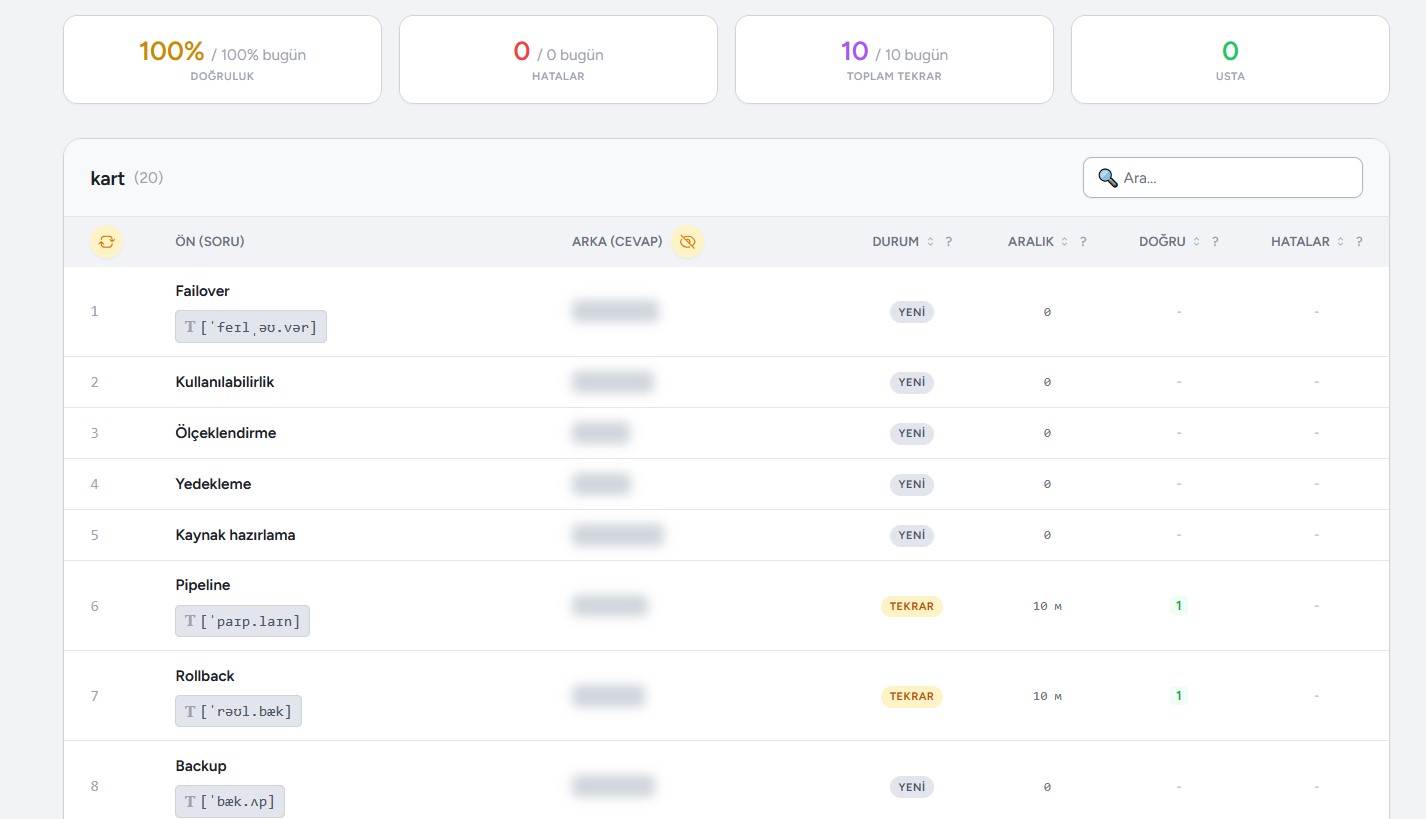Click the magnifier icon in the search box
This screenshot has width=1426, height=819.
[x=1107, y=178]
